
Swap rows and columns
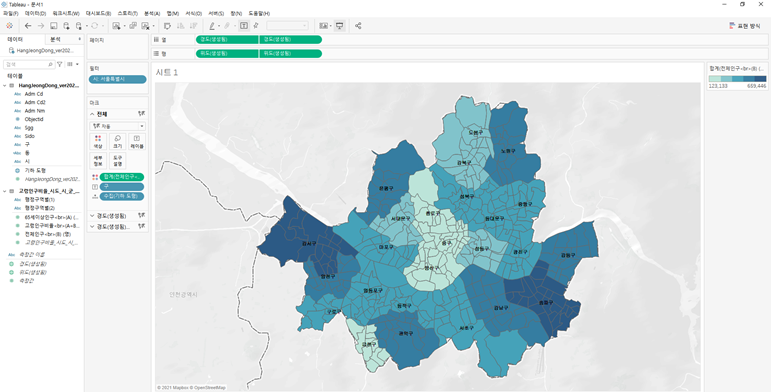(x=167, y=26)
